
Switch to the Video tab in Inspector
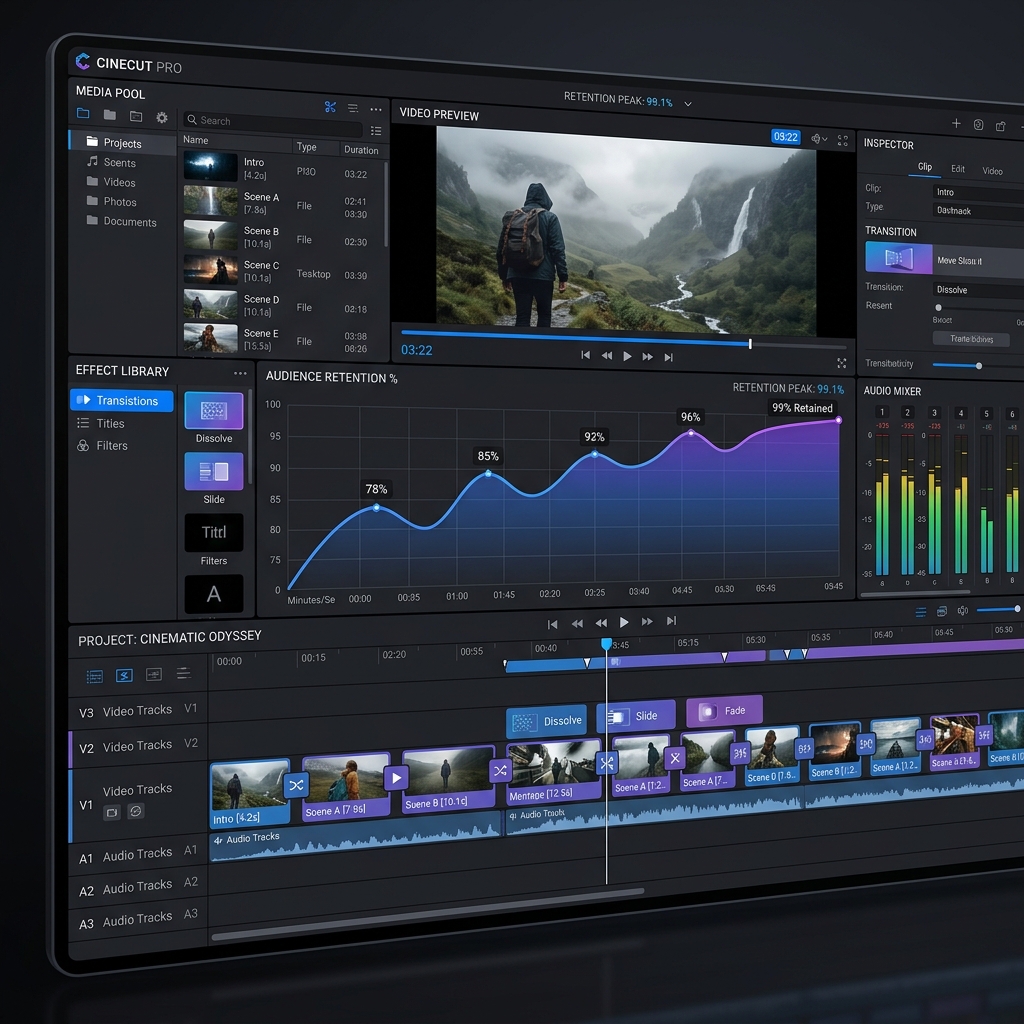click(992, 170)
